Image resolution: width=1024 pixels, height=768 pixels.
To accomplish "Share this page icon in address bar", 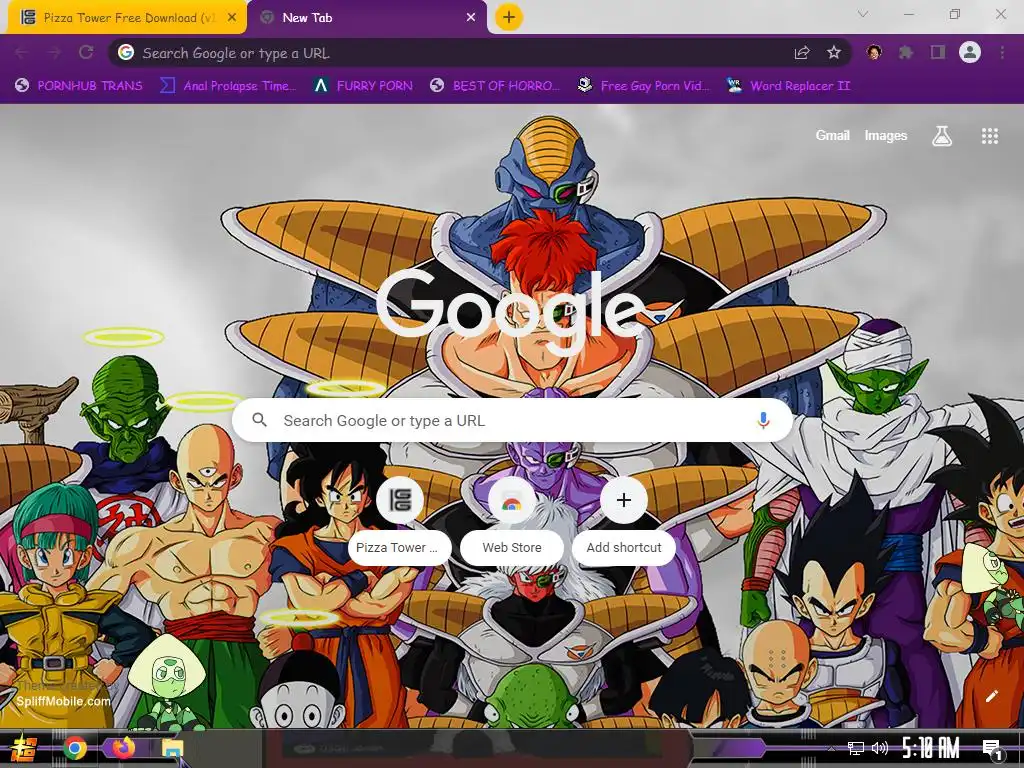I will [x=802, y=53].
